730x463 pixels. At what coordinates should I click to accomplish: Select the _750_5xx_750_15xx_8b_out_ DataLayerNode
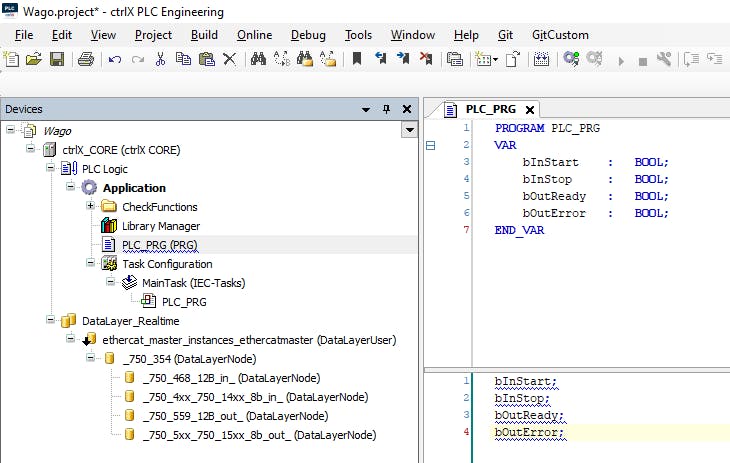pos(259,435)
